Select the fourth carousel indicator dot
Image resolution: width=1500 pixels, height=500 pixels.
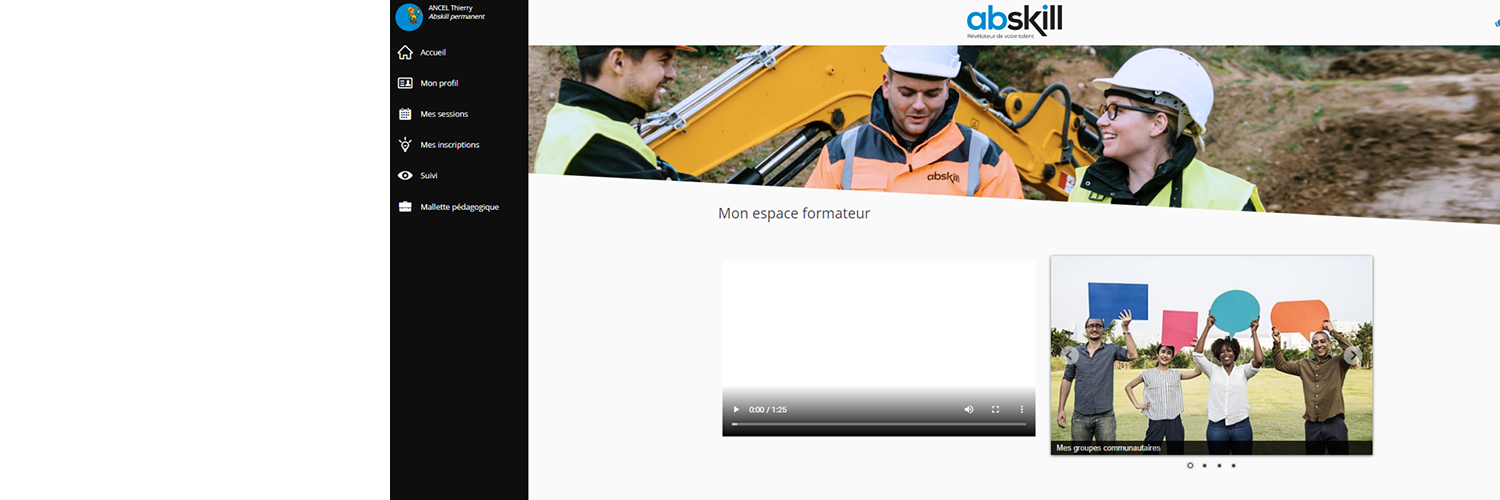click(1233, 465)
